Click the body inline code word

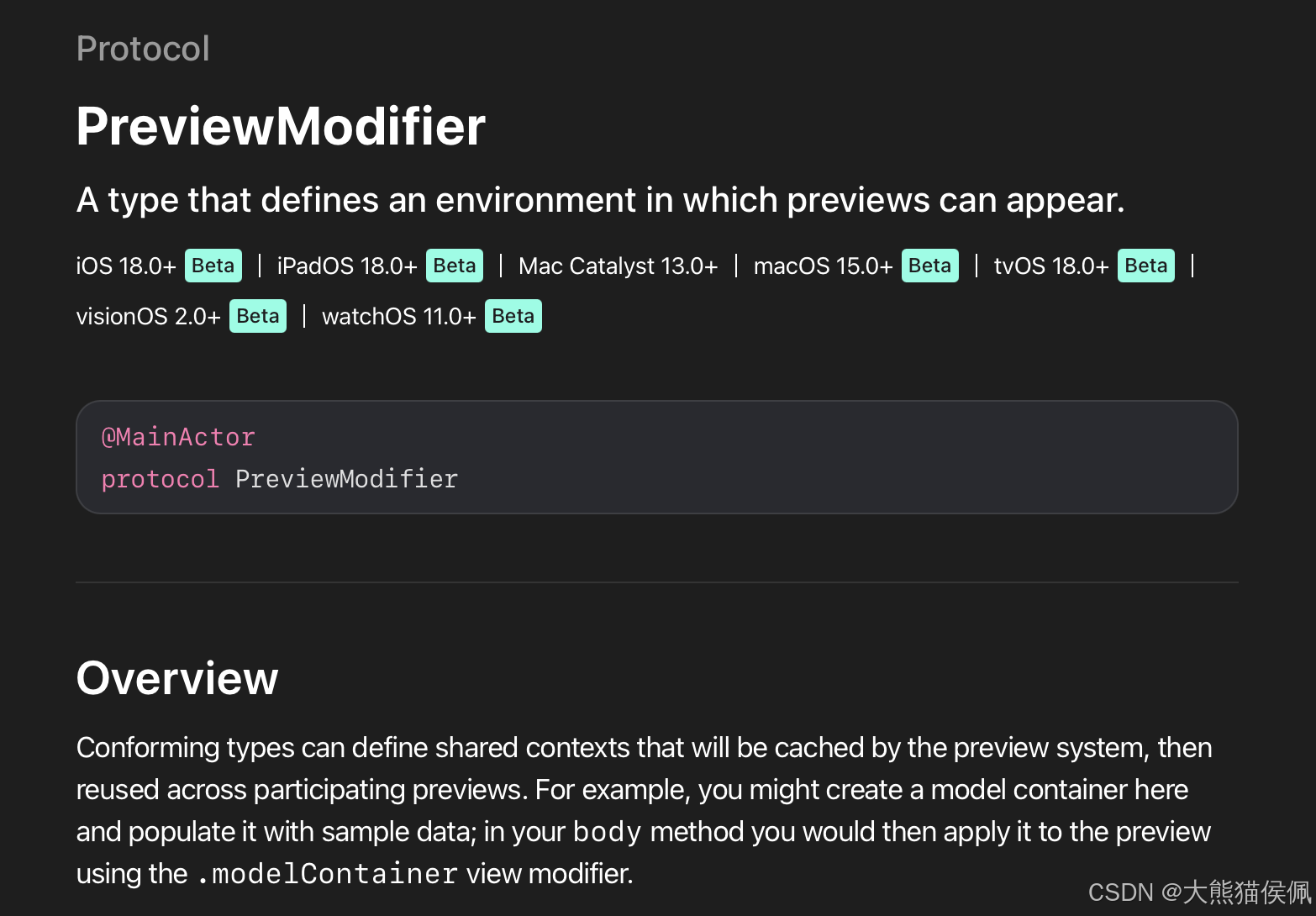point(607,832)
